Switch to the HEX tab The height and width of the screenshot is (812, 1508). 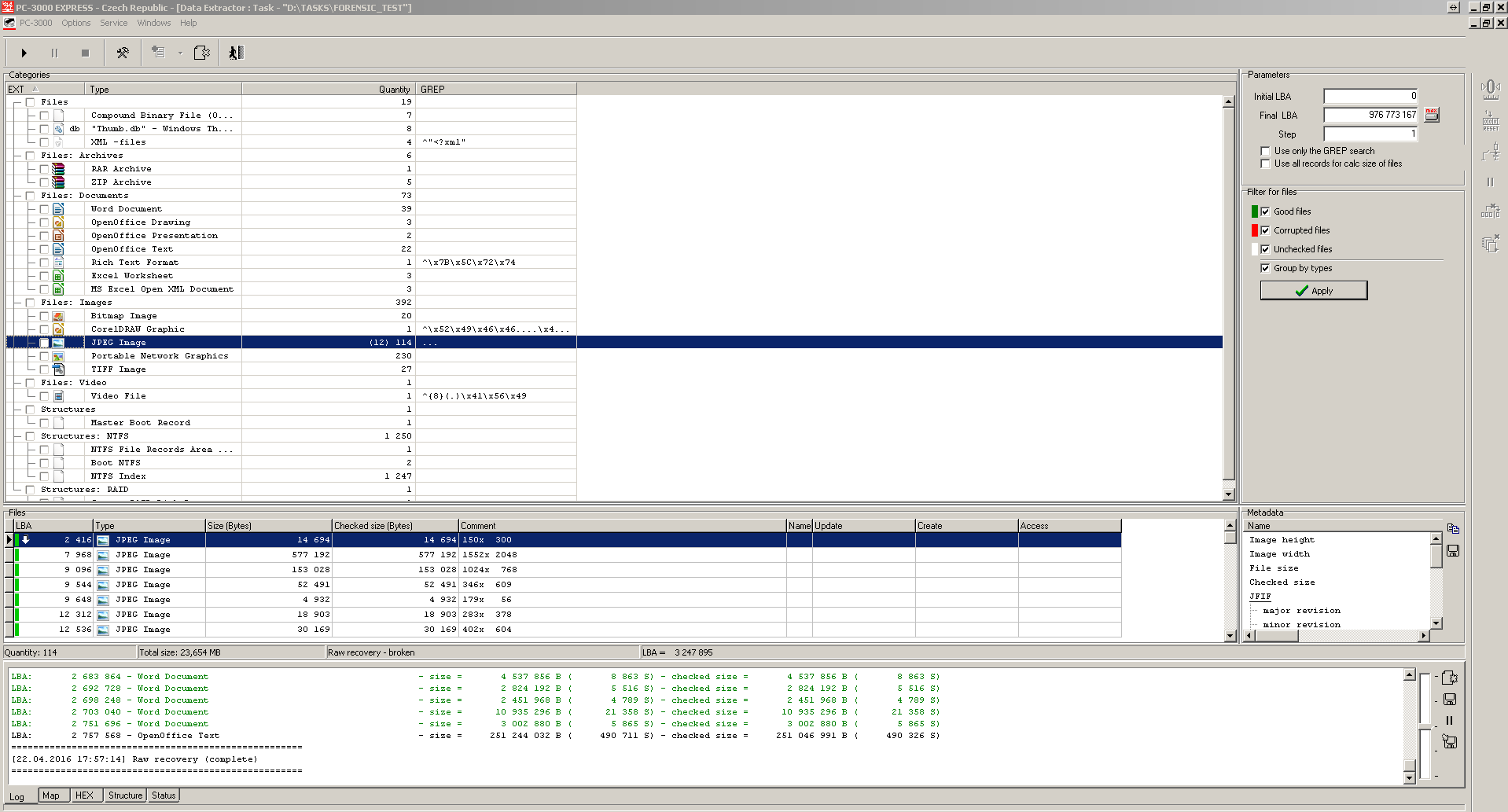(x=84, y=795)
